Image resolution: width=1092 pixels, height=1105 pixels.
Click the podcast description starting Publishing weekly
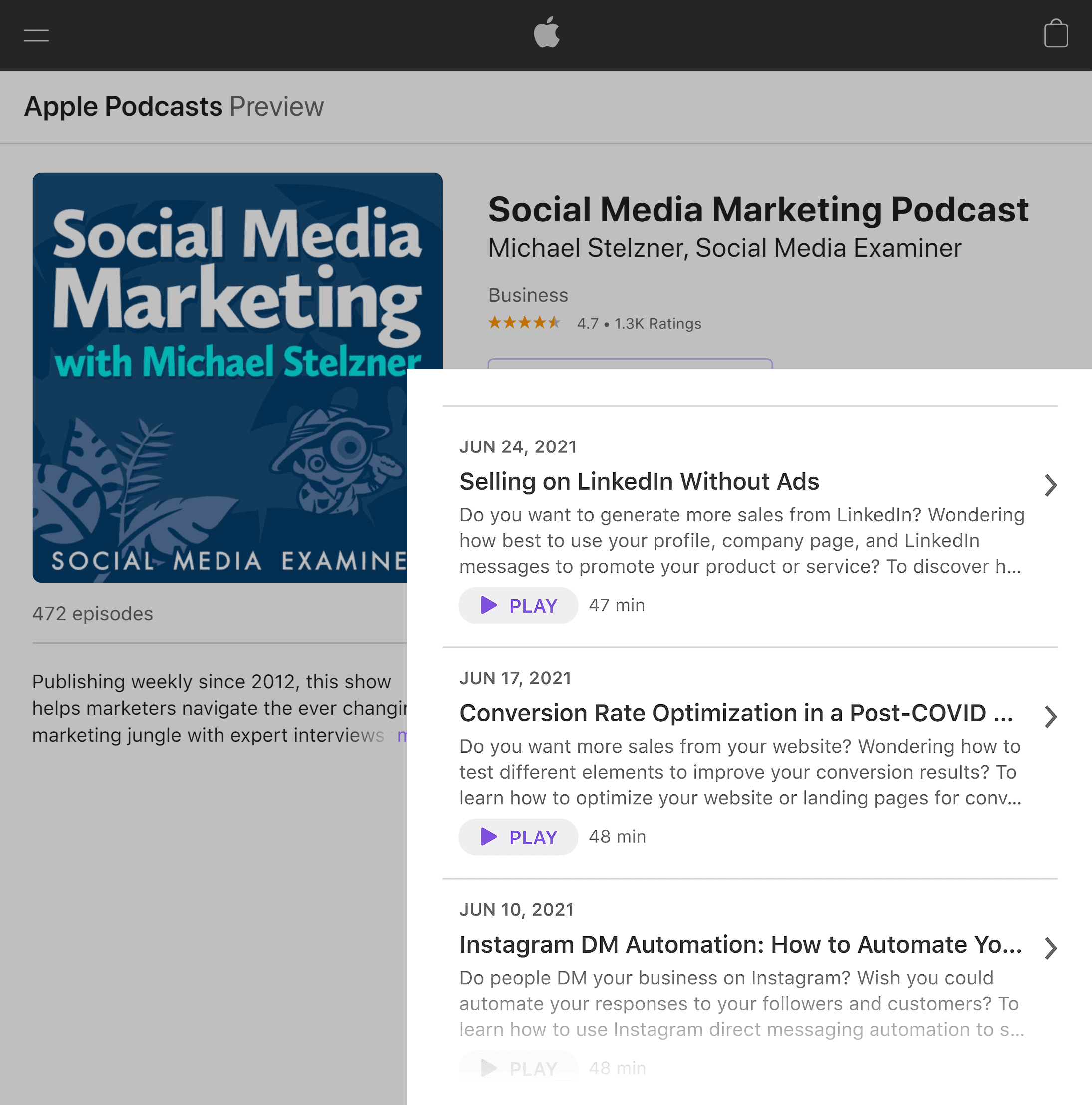(219, 708)
